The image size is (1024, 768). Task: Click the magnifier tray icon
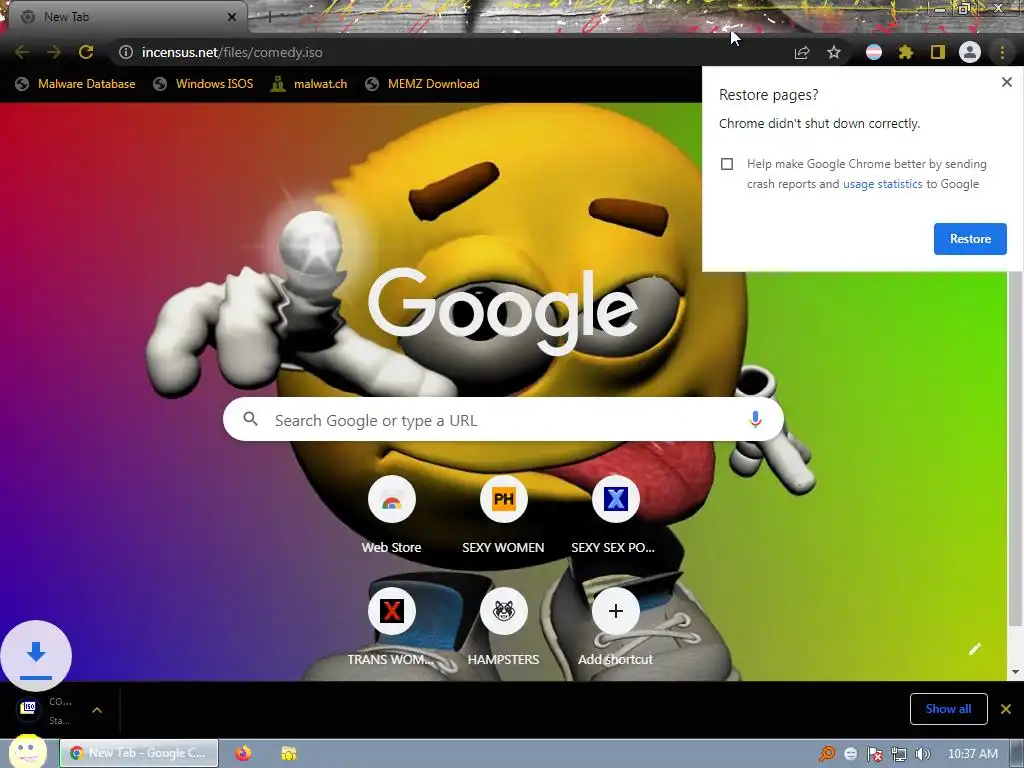pyautogui.click(x=827, y=754)
